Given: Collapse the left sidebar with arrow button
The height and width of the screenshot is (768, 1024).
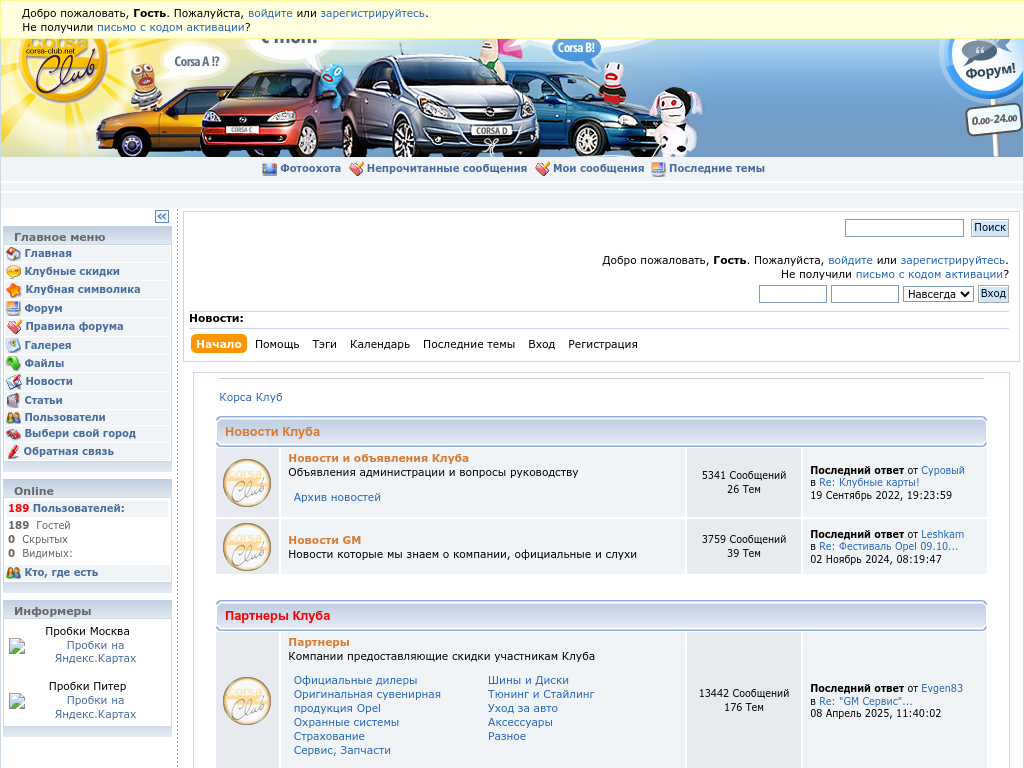Looking at the screenshot, I should click(162, 217).
